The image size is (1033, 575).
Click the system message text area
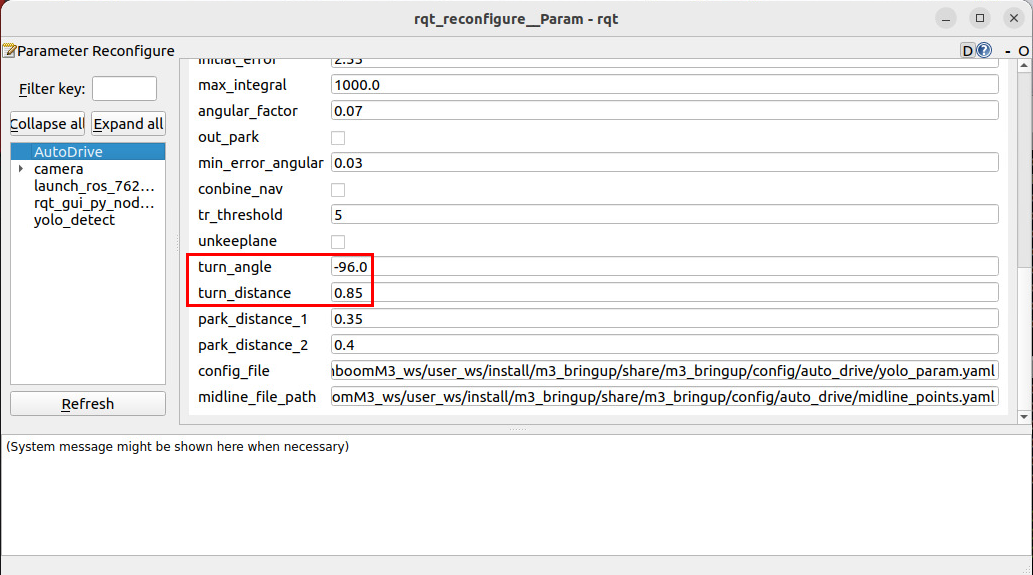pyautogui.click(x=516, y=494)
